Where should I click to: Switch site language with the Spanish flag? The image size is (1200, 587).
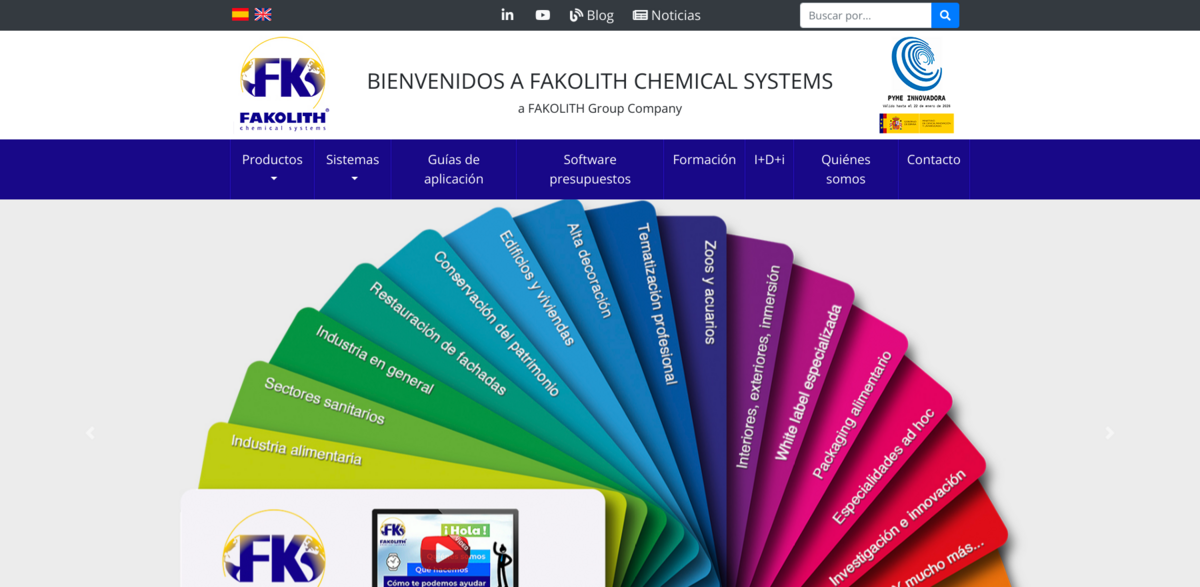point(238,14)
